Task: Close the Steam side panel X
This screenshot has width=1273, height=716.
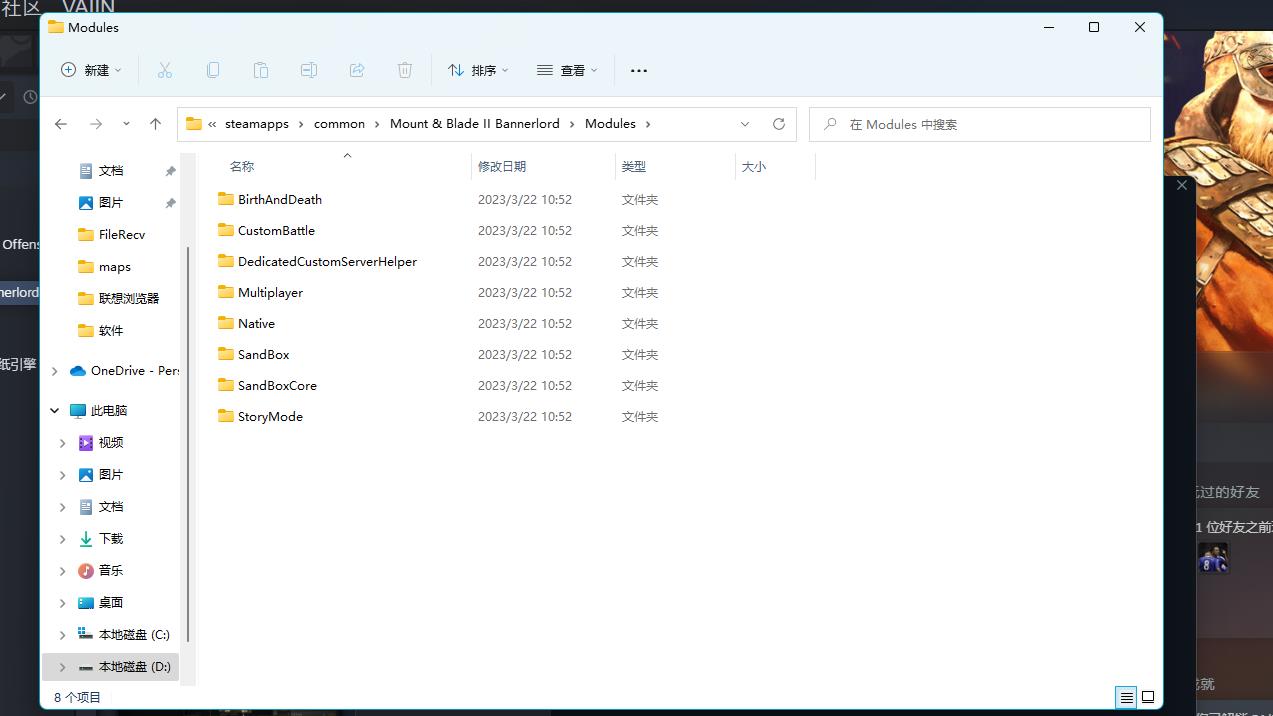Action: pyautogui.click(x=1182, y=185)
